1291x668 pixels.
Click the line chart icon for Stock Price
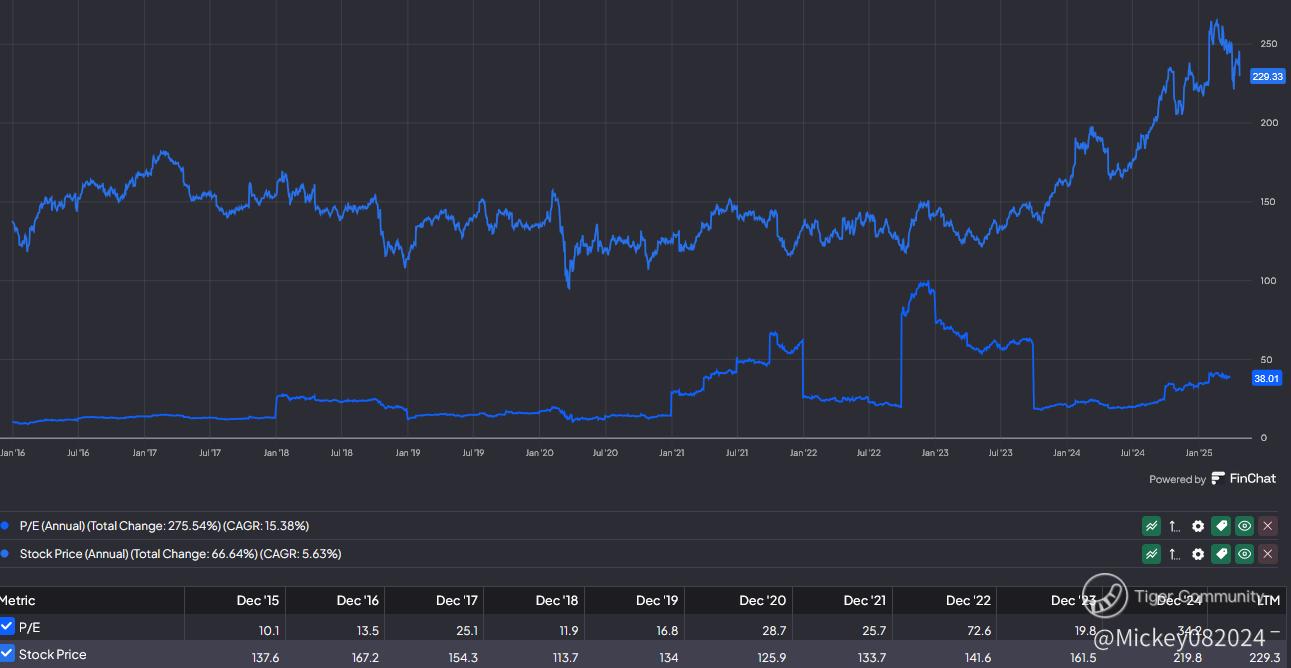point(1151,554)
